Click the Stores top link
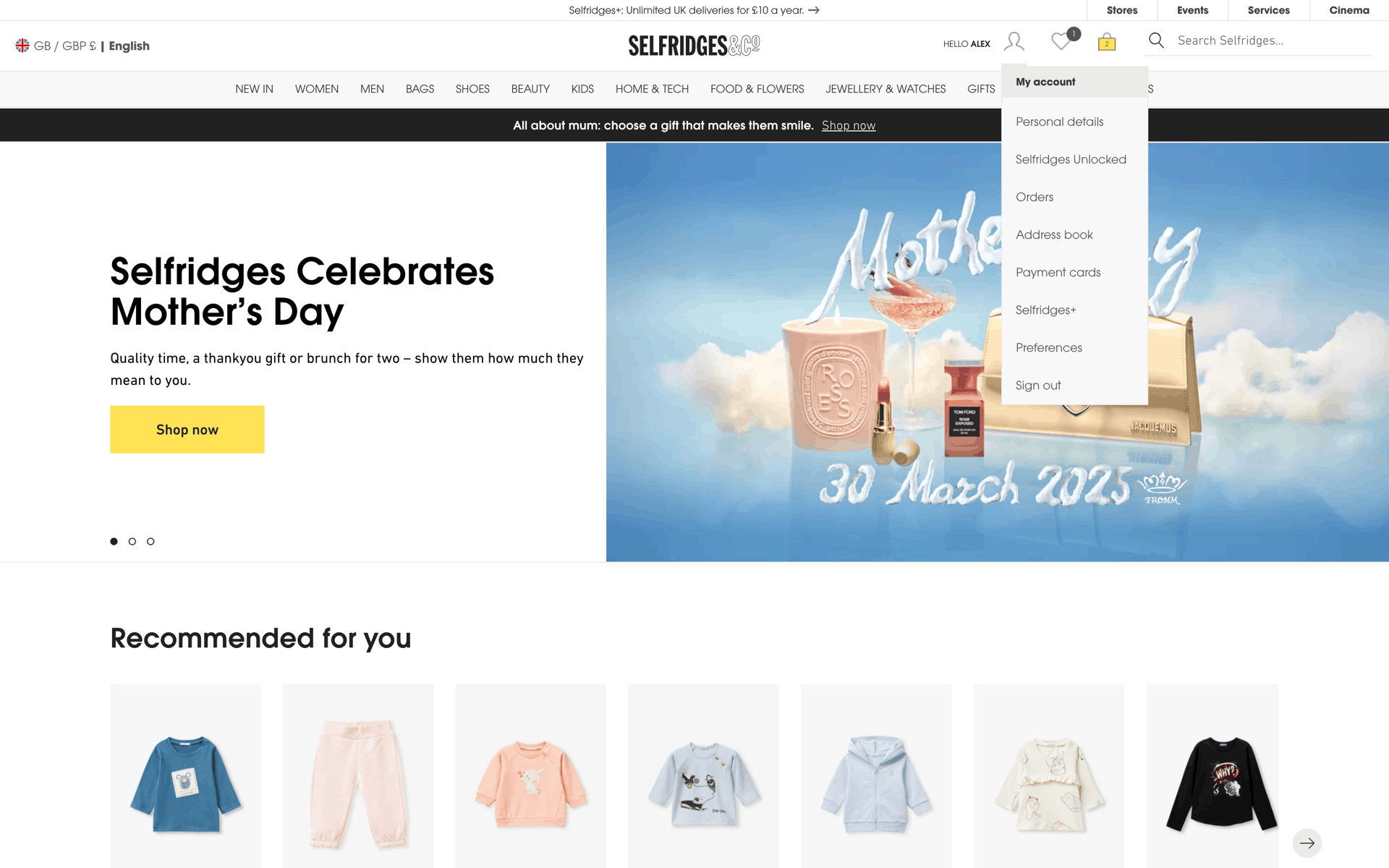This screenshot has height=868, width=1389. 1122,10
